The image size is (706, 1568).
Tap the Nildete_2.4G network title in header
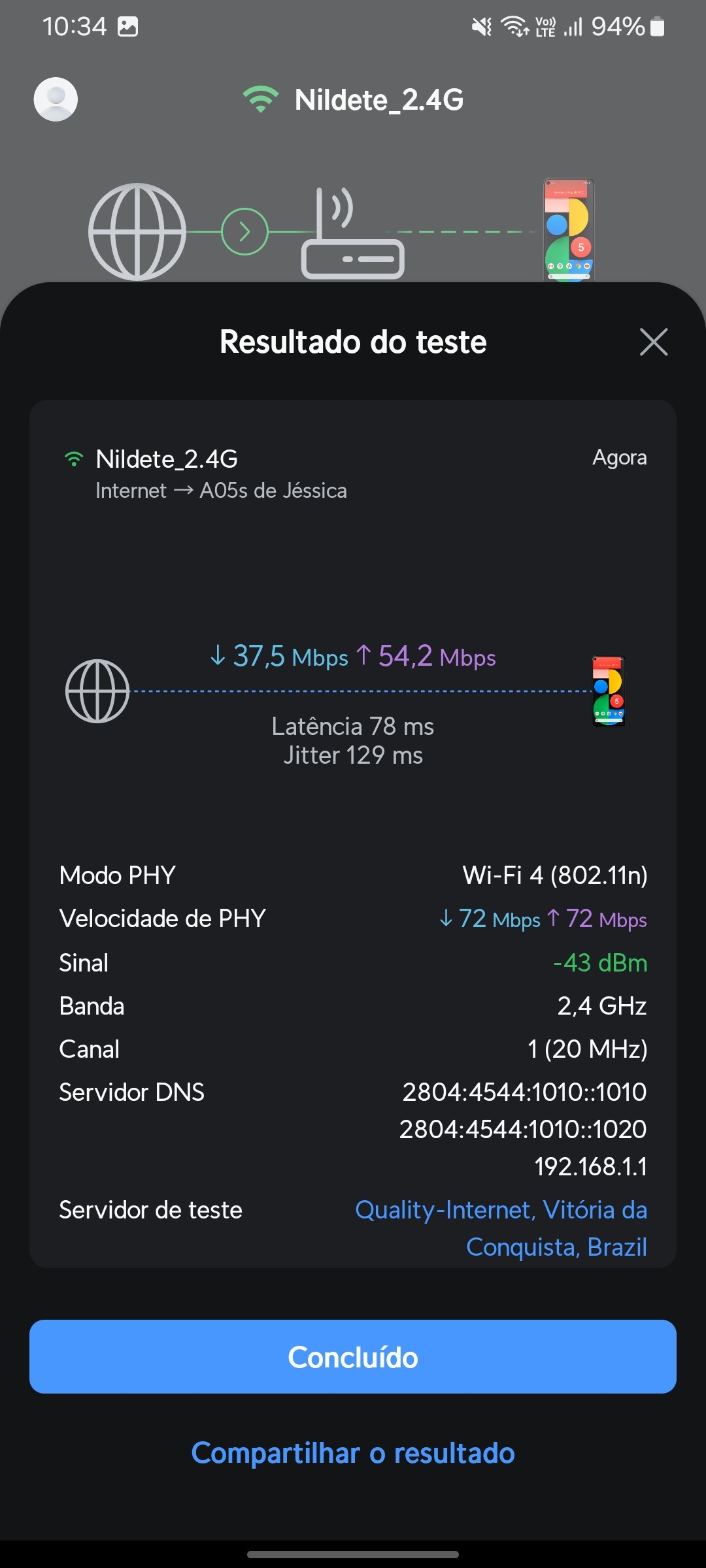379,100
